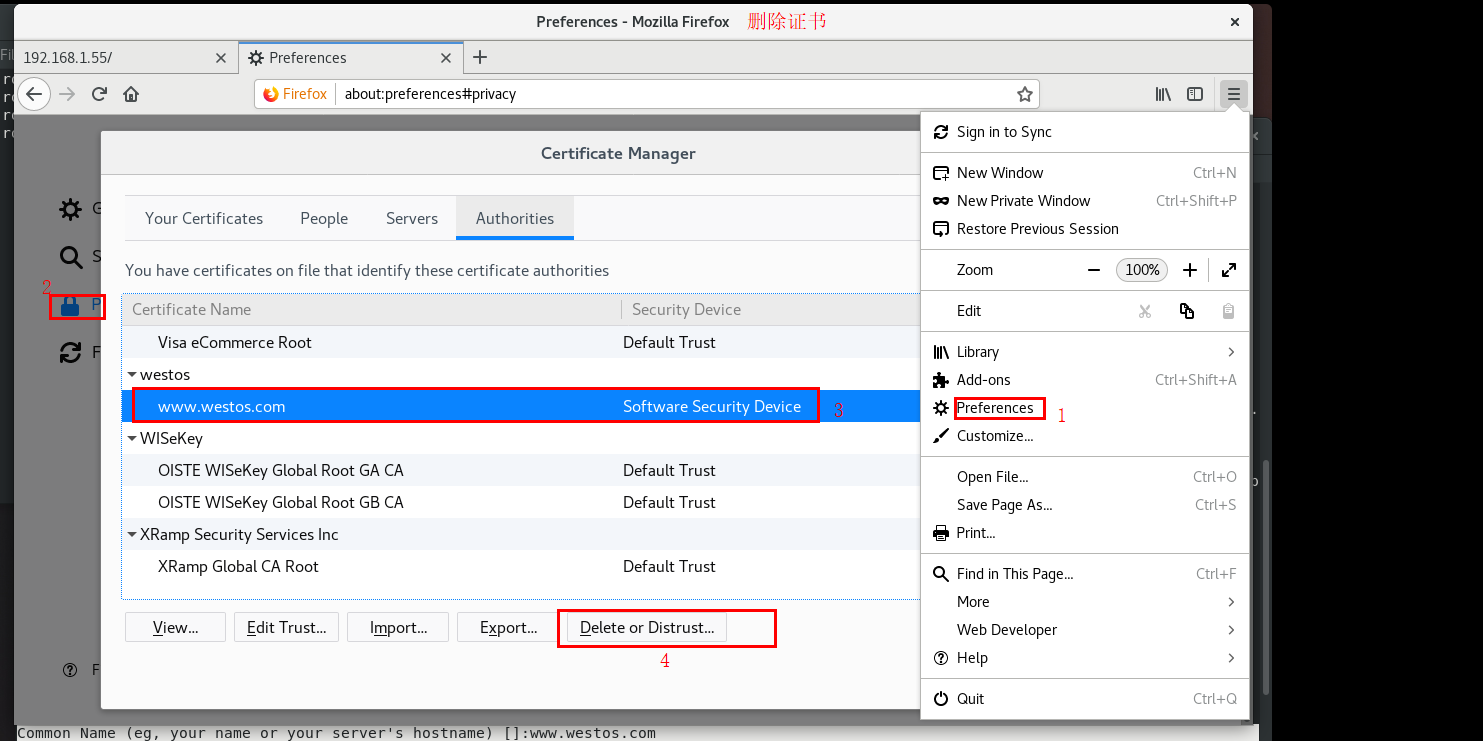Close the 192.168.1.55 tab
Screen dimensions: 1483x741
[x=221, y=58]
